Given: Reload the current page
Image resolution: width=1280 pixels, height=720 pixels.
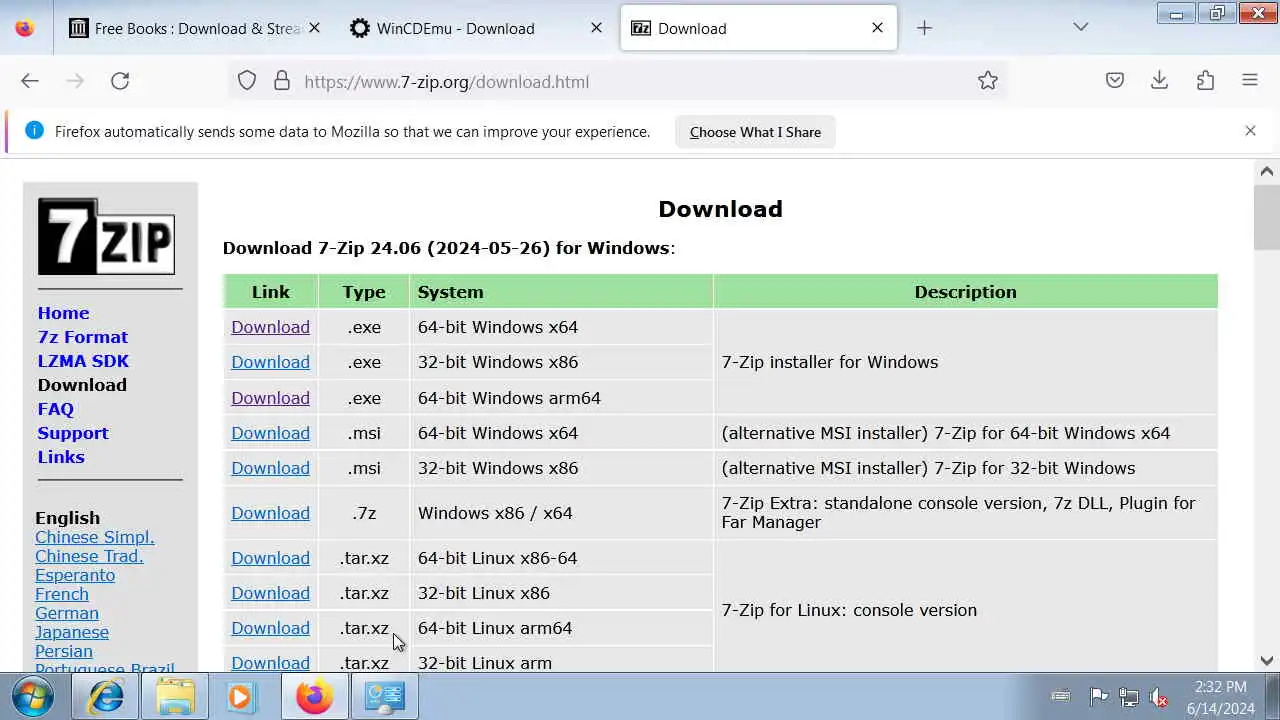Looking at the screenshot, I should click(x=120, y=81).
